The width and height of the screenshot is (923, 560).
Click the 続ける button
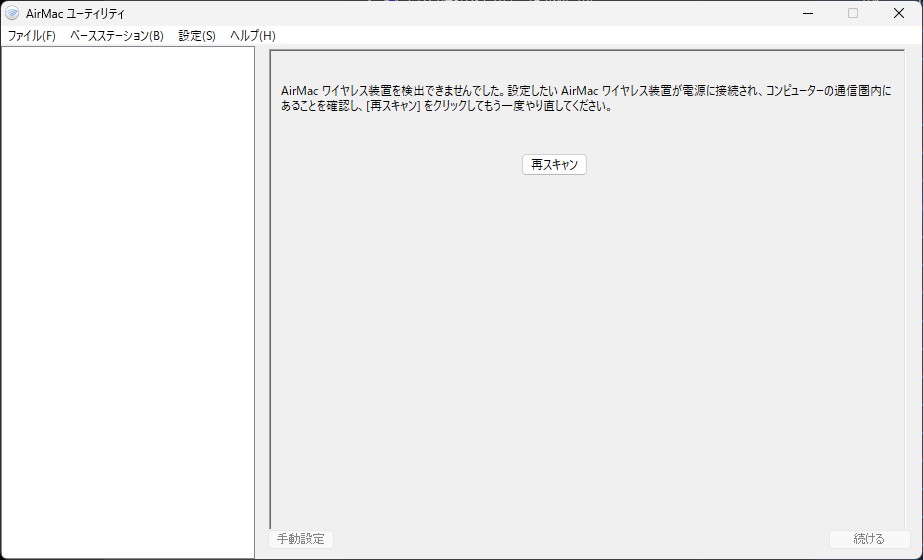tap(868, 539)
